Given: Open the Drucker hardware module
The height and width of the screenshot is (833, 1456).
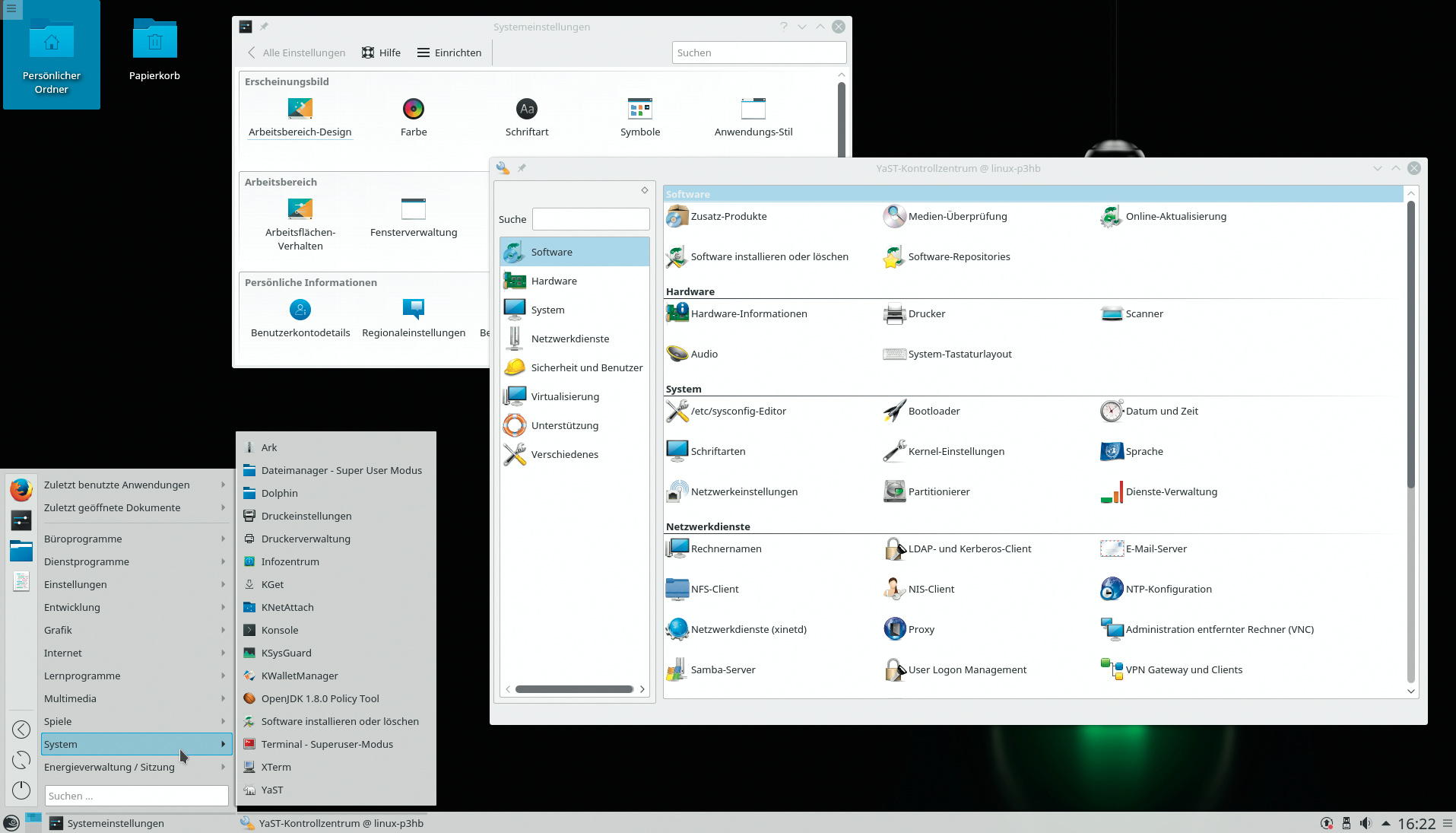Looking at the screenshot, I should pos(894,314).
